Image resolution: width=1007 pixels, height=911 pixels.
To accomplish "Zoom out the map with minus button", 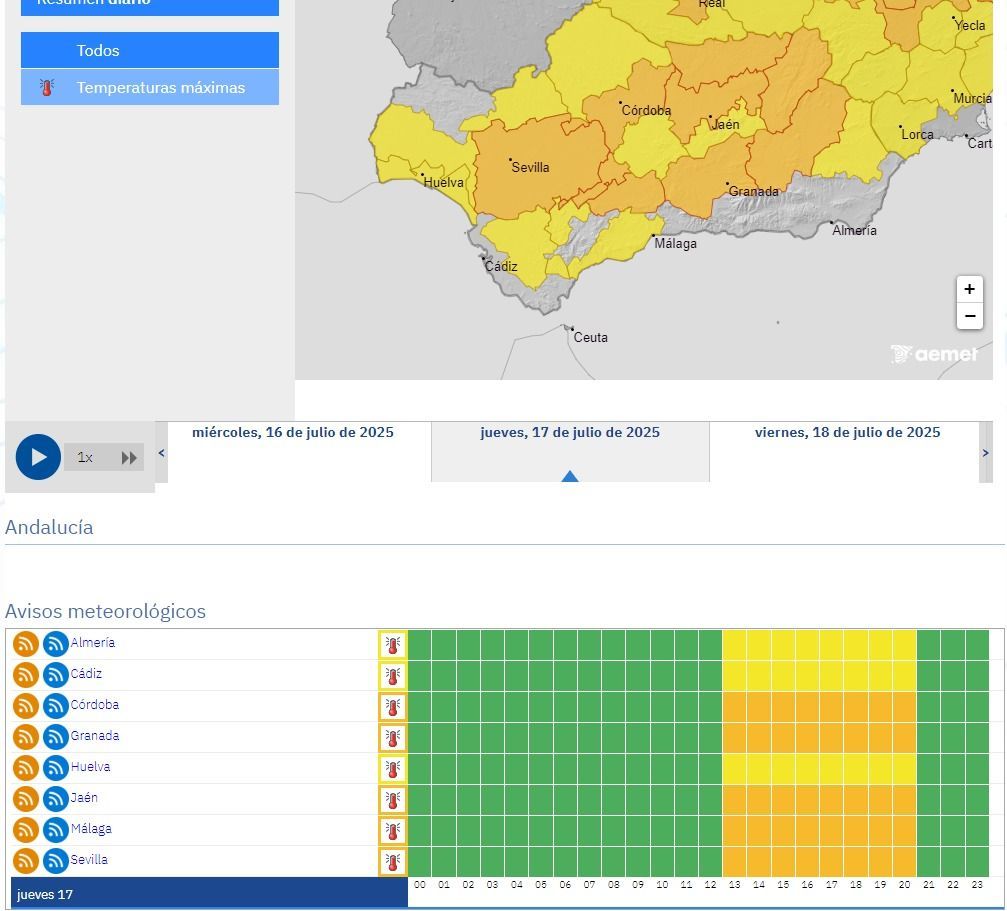I will pos(969,316).
